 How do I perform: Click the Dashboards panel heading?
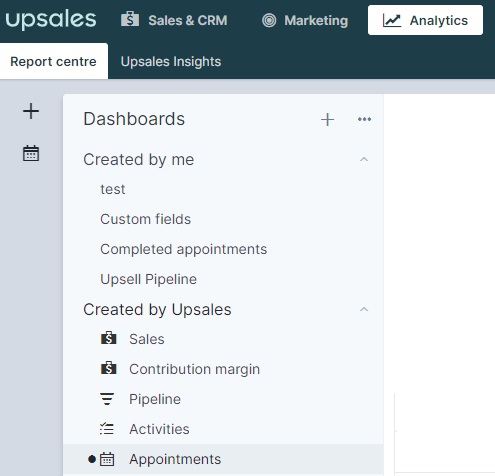[134, 119]
